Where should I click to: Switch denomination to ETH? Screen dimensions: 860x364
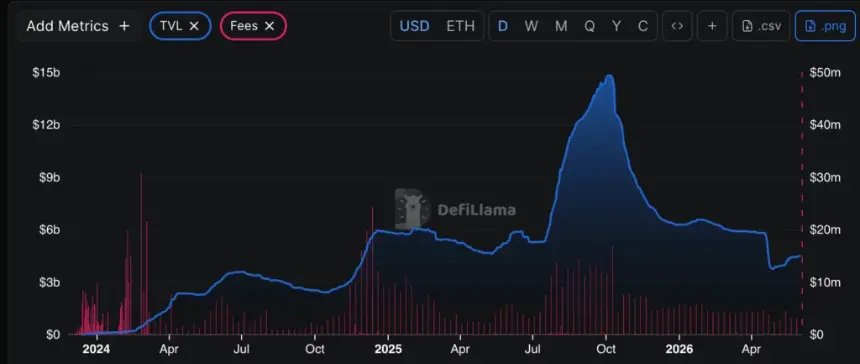pos(460,26)
